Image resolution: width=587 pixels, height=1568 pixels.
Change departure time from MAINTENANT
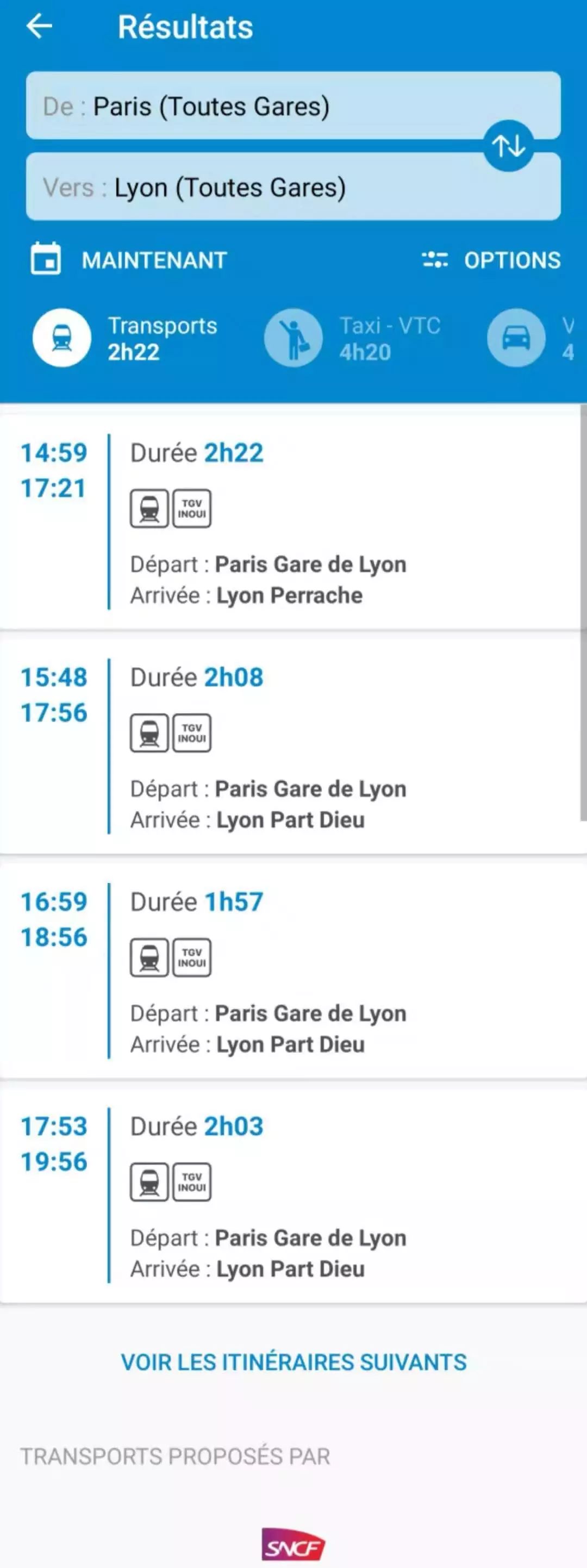coord(154,260)
